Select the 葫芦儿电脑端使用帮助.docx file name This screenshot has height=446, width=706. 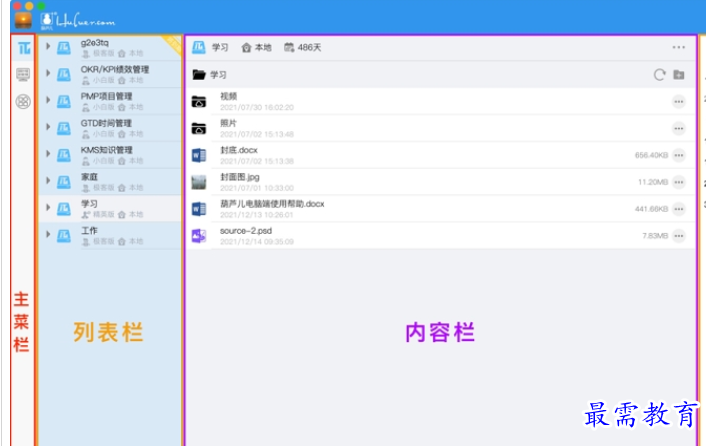tap(272, 204)
